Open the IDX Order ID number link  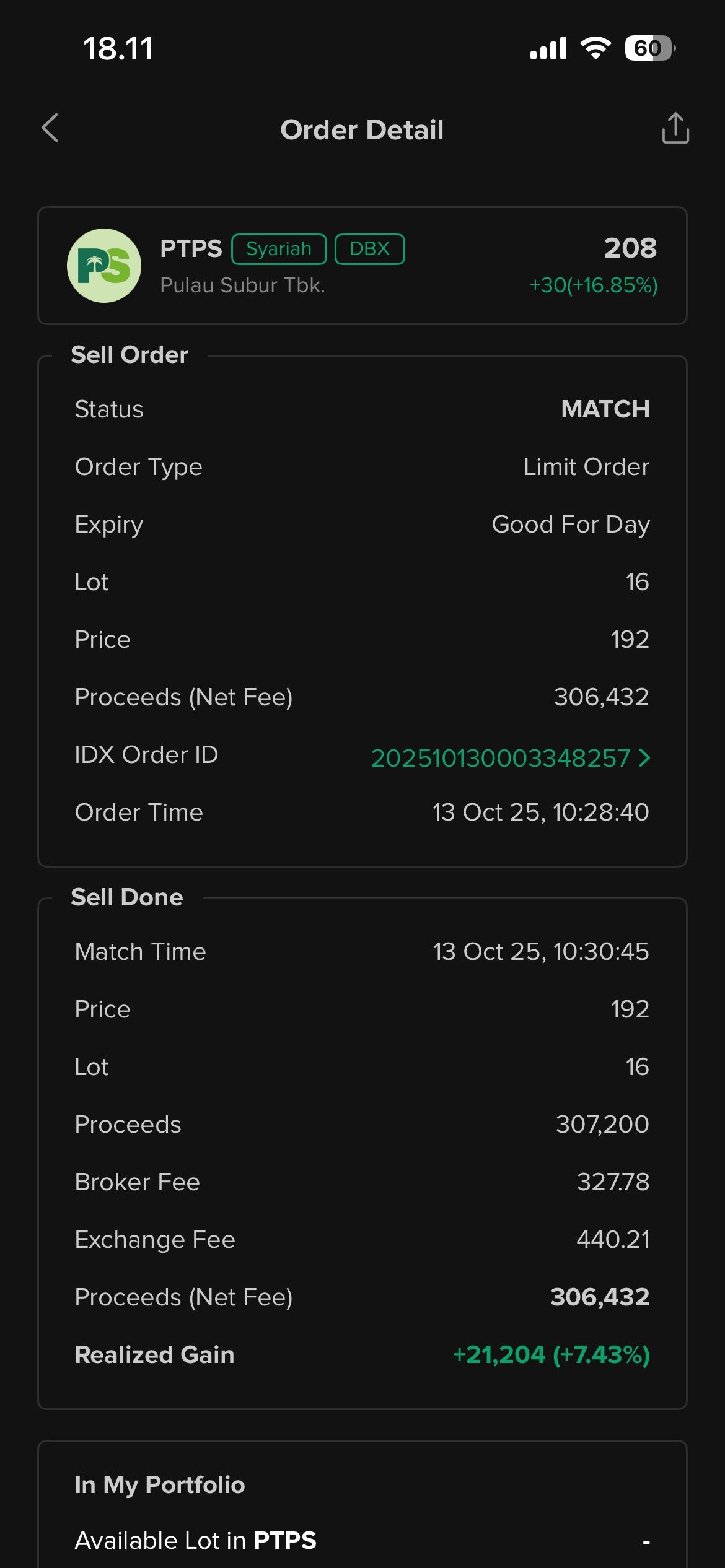pos(500,758)
